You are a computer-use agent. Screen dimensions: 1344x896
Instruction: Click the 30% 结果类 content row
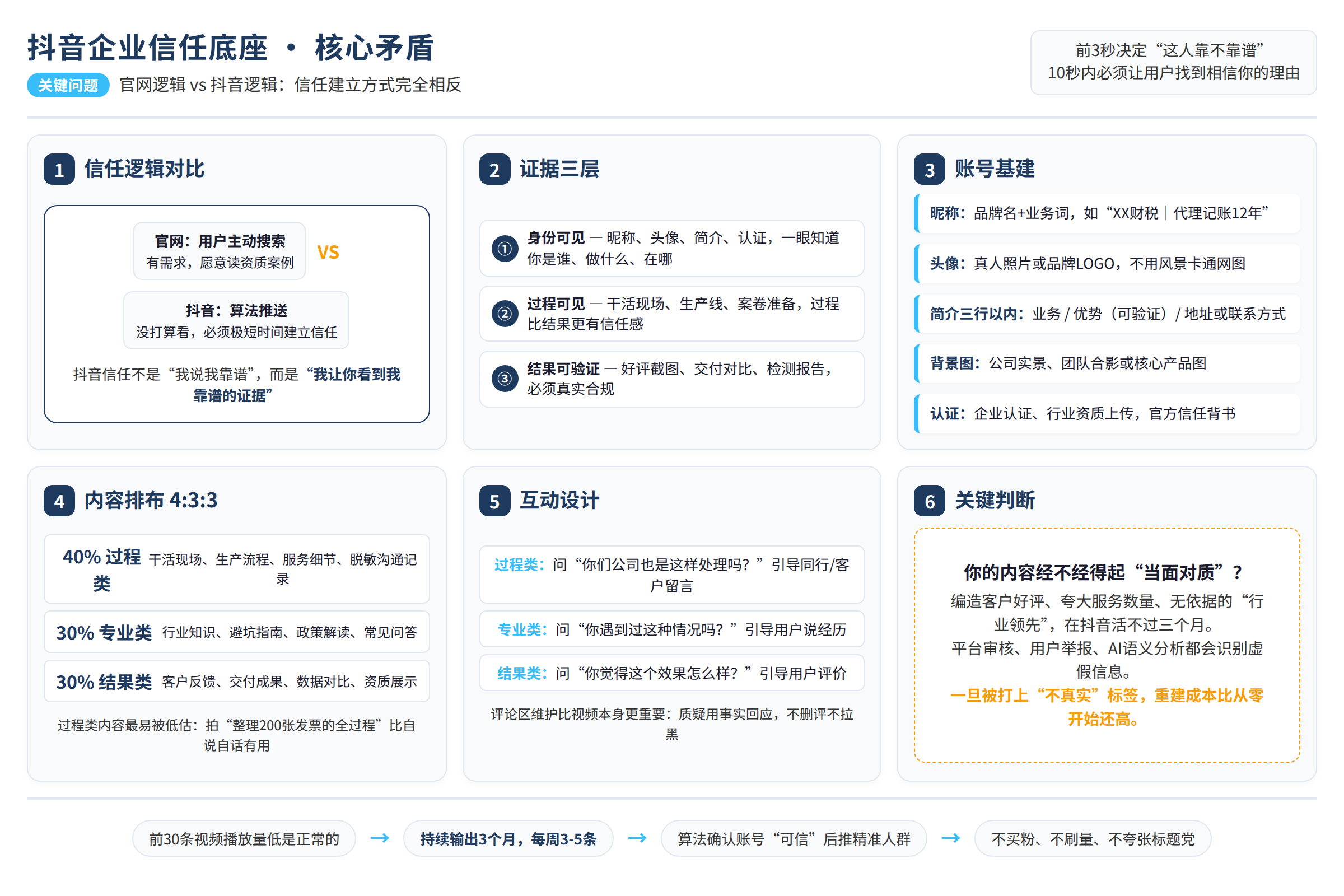[236, 681]
